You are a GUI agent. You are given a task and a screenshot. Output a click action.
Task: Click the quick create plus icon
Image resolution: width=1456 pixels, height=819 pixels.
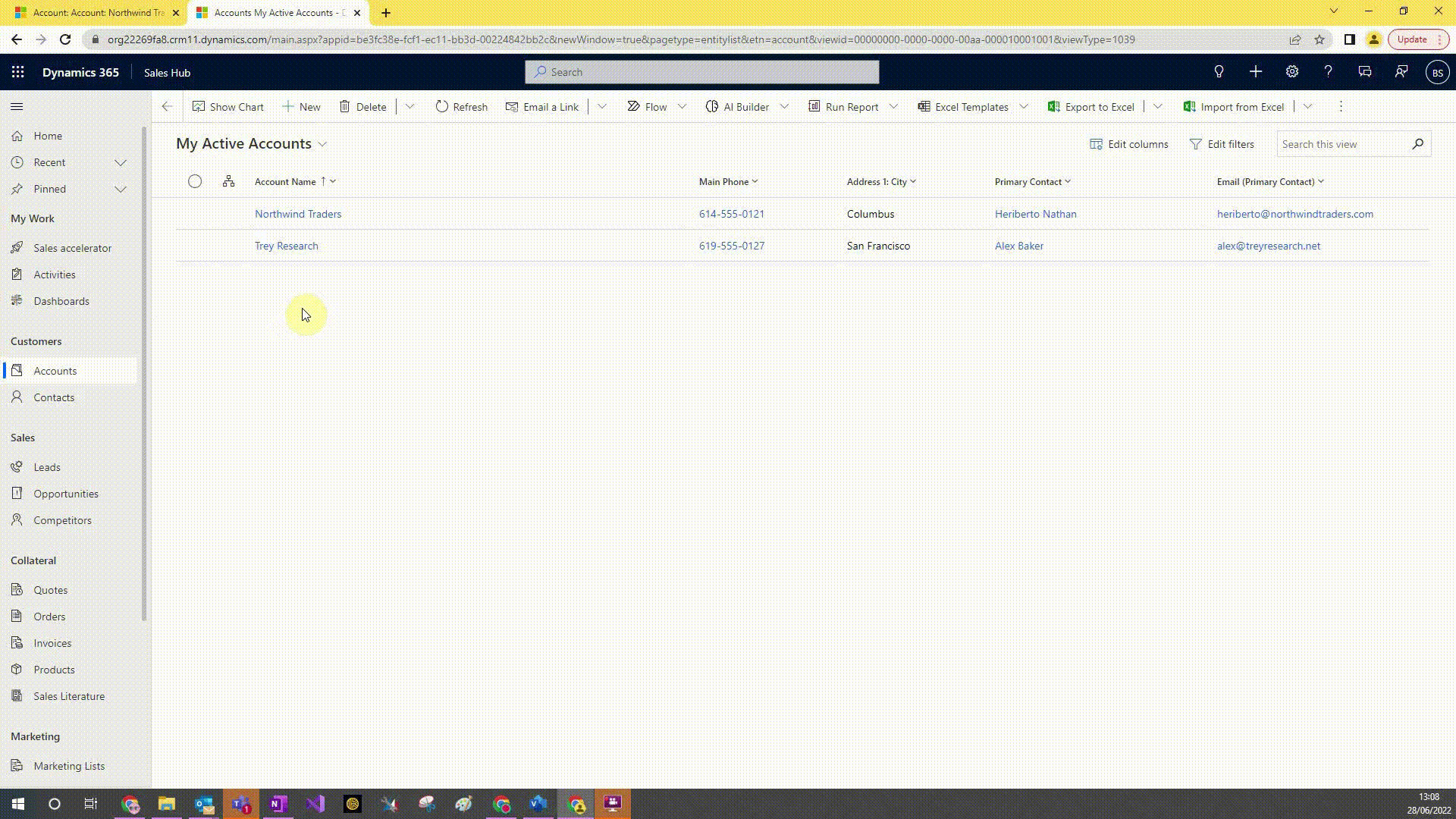1255,72
